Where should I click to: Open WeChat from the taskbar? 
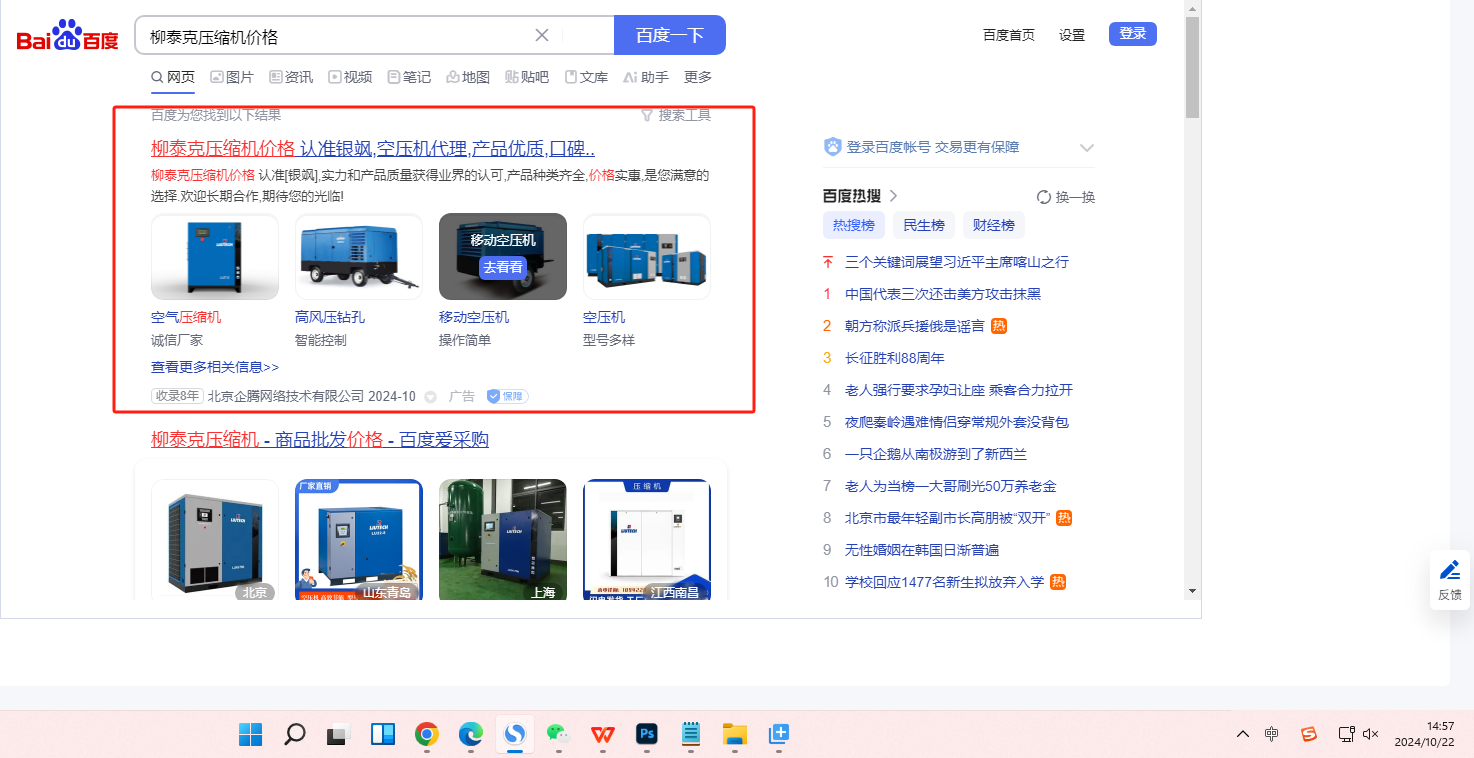tap(558, 734)
